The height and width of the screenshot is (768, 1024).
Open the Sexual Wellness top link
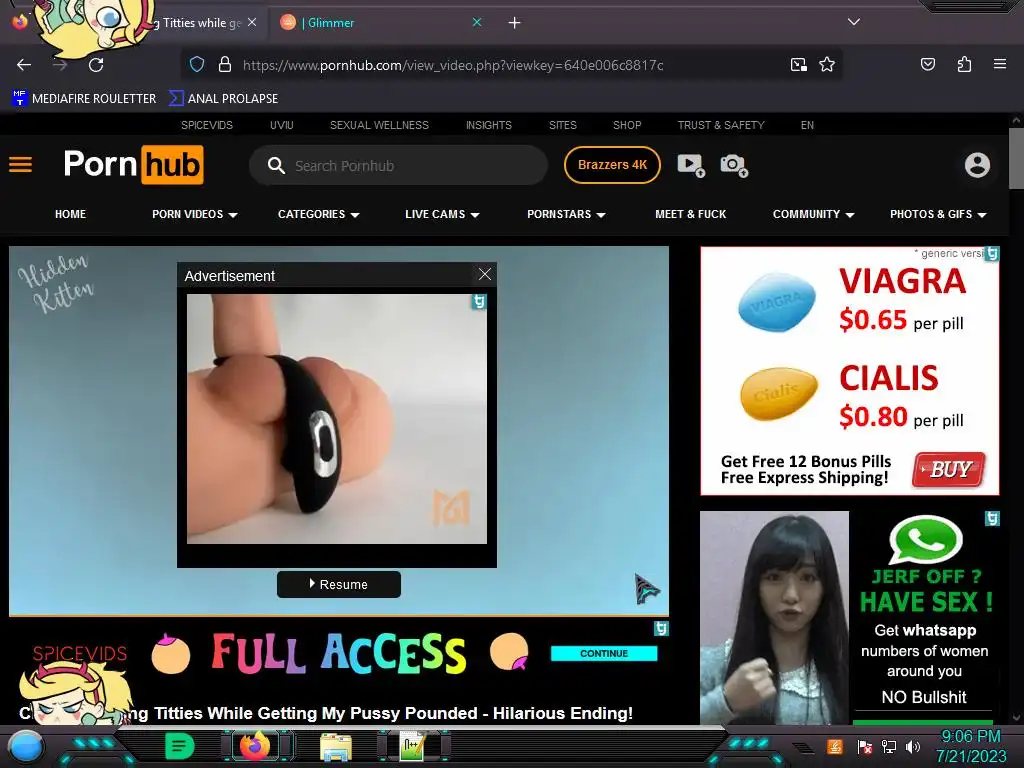click(x=379, y=125)
